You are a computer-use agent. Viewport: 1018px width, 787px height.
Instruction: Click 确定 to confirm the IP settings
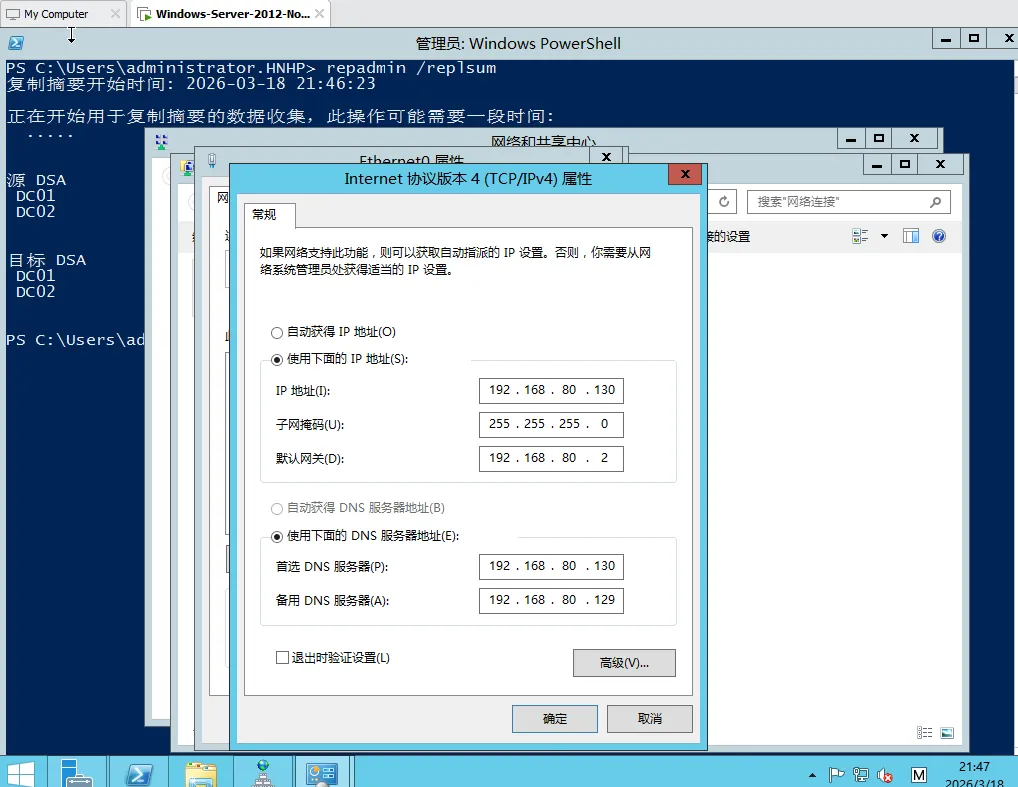(x=554, y=718)
